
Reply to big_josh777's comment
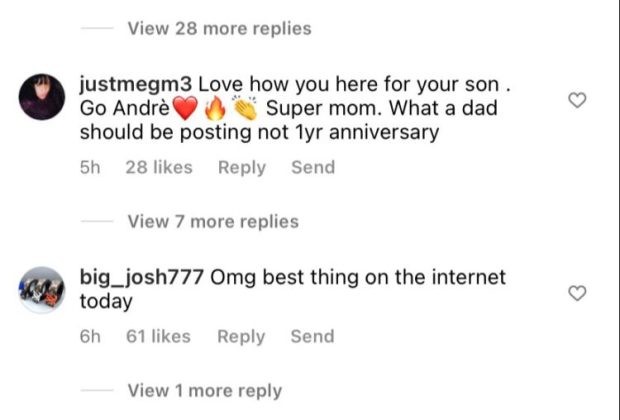(241, 337)
